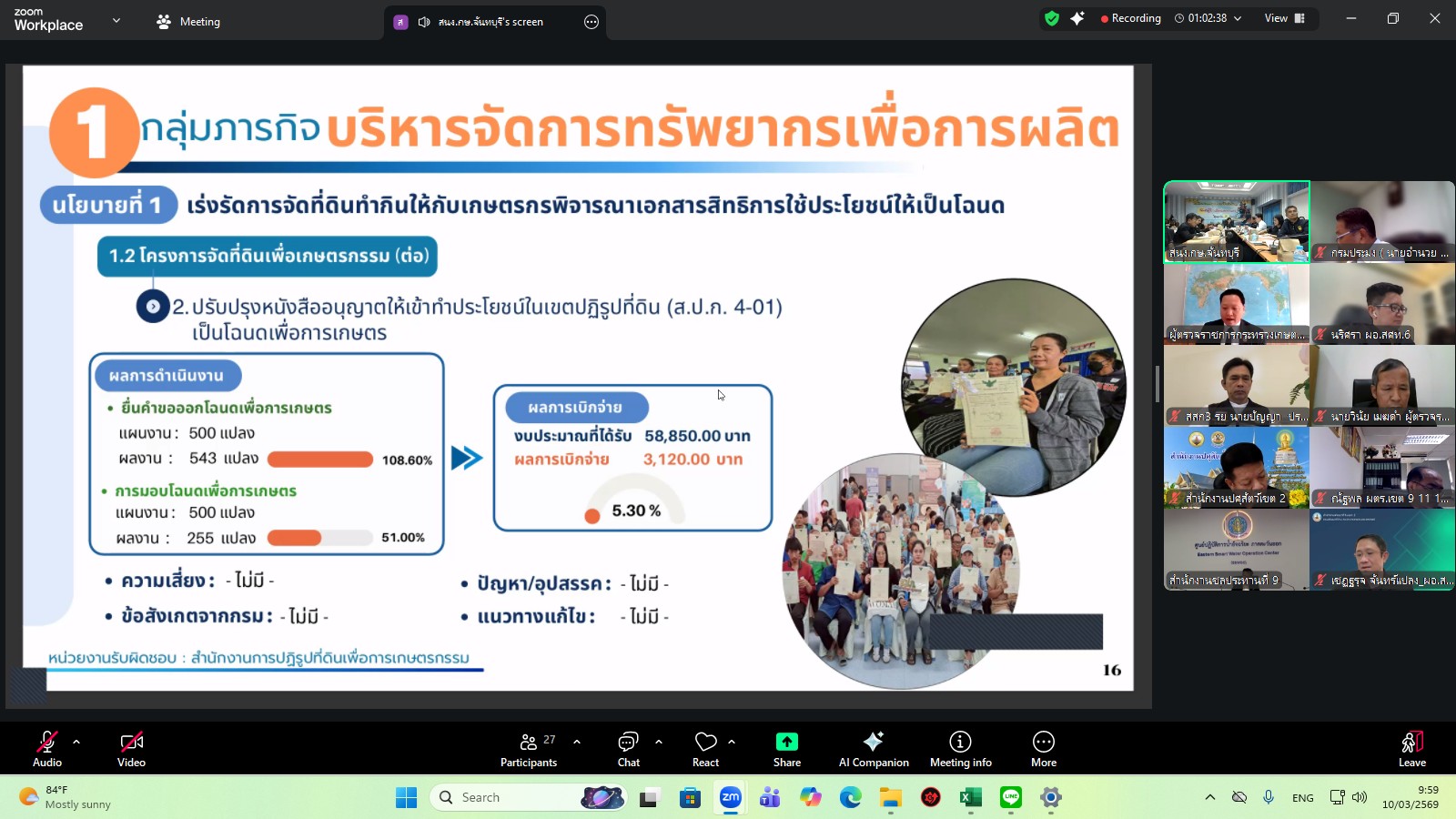1456x819 pixels.
Task: Open the Participants panel
Action: click(x=529, y=748)
